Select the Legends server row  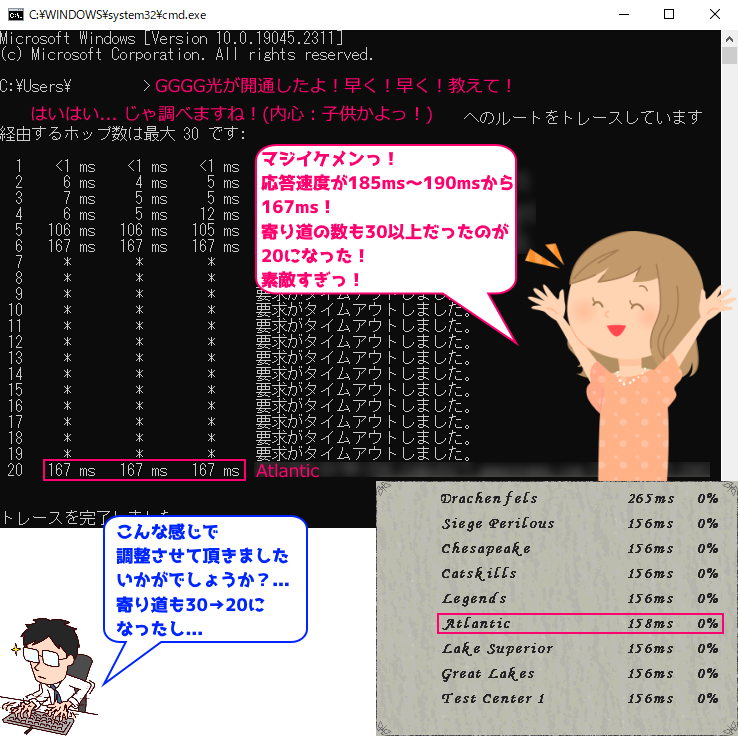pos(579,598)
